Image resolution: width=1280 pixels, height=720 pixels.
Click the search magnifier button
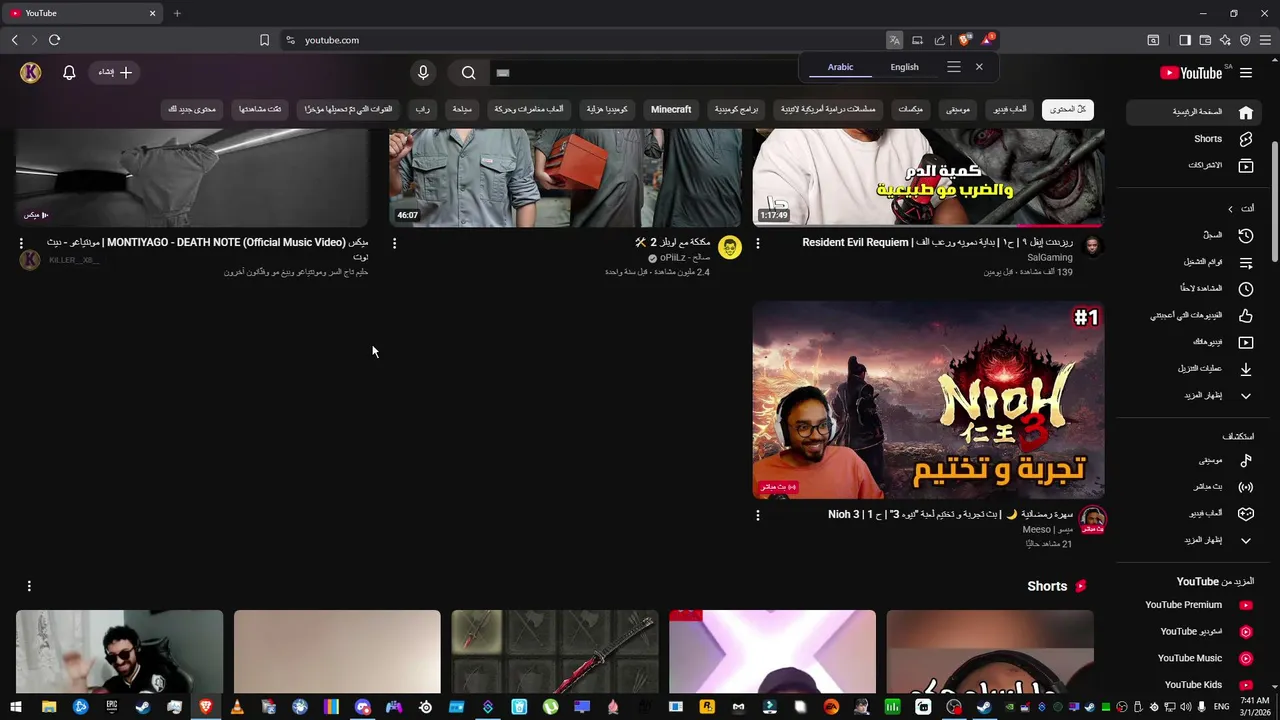468,73
